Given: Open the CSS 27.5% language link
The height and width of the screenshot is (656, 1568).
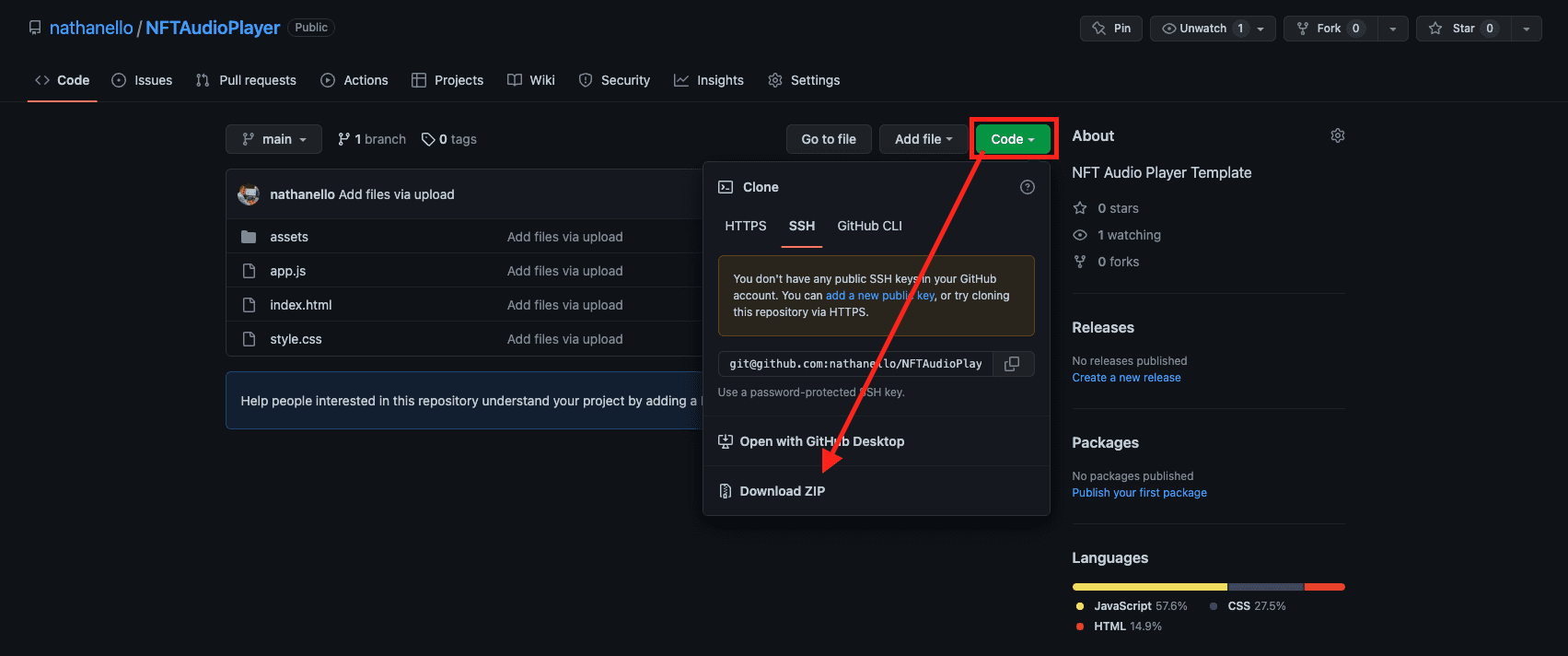Looking at the screenshot, I should click(1248, 606).
